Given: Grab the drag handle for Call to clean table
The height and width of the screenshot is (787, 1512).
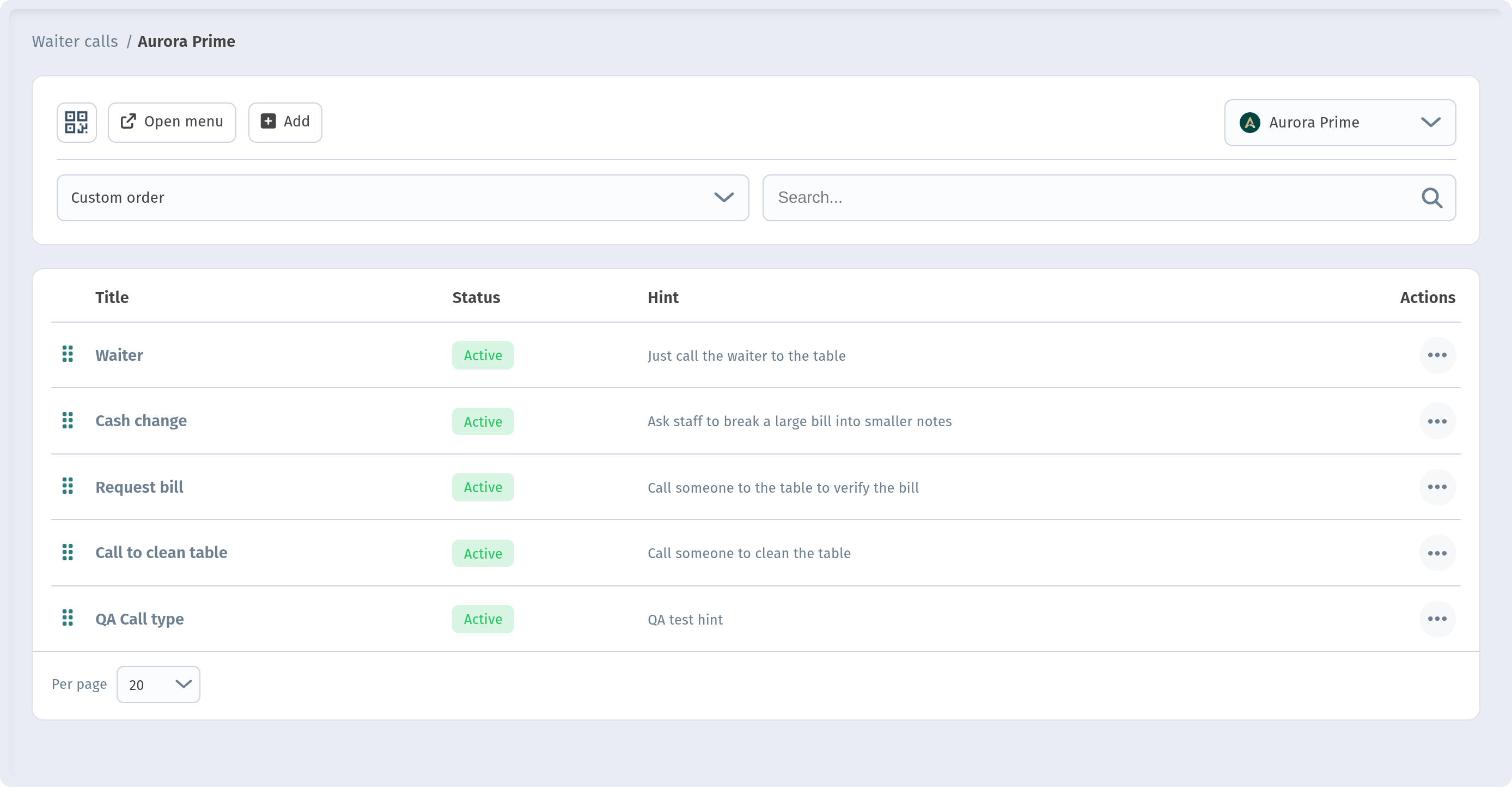Looking at the screenshot, I should [68, 553].
